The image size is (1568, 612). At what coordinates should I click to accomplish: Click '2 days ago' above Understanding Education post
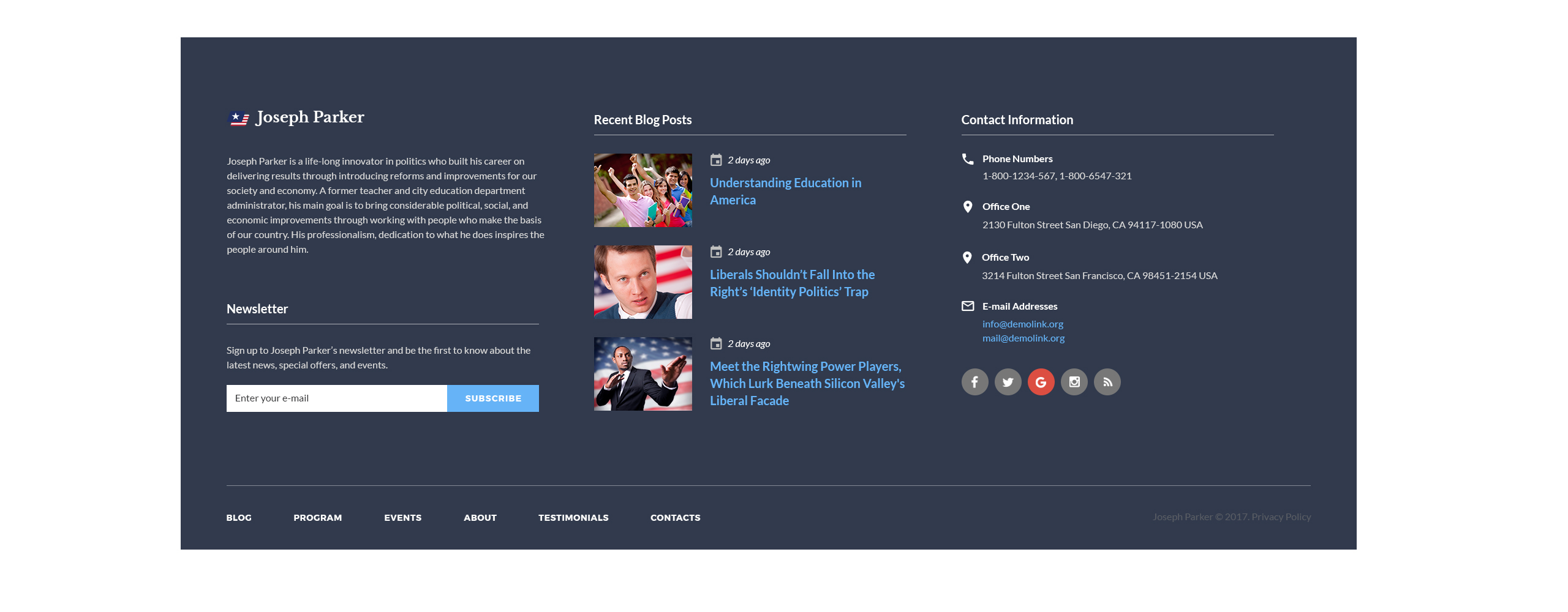coord(749,160)
